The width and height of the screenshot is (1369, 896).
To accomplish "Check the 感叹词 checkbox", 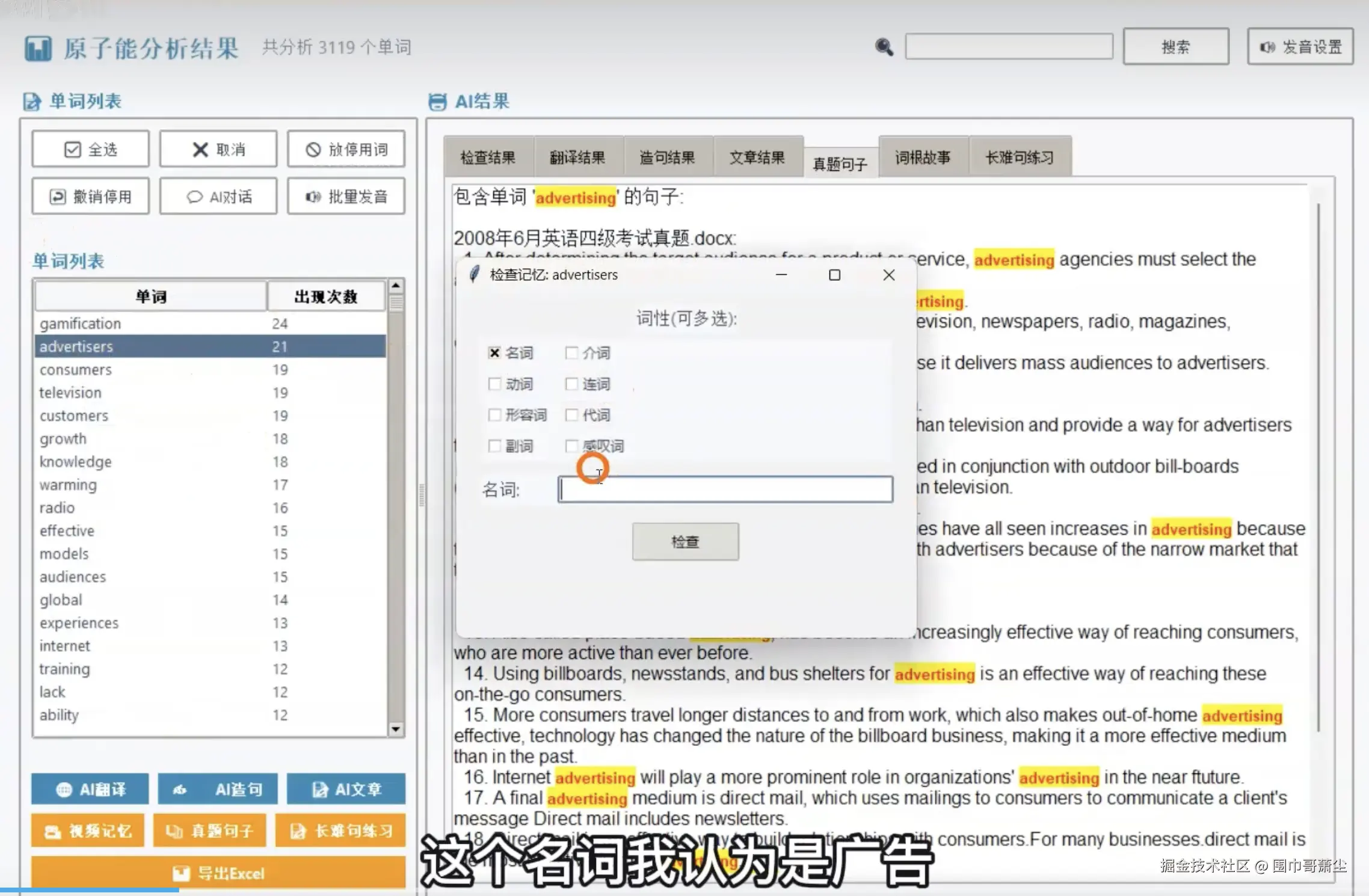I will [x=571, y=446].
